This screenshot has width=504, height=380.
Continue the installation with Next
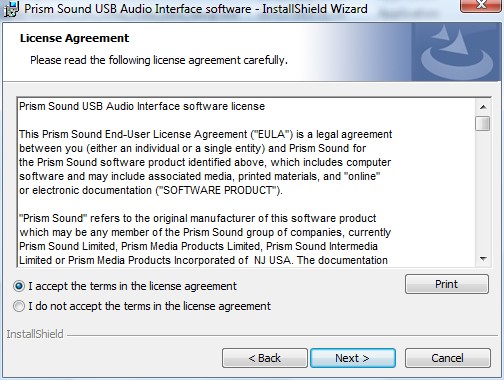[353, 358]
